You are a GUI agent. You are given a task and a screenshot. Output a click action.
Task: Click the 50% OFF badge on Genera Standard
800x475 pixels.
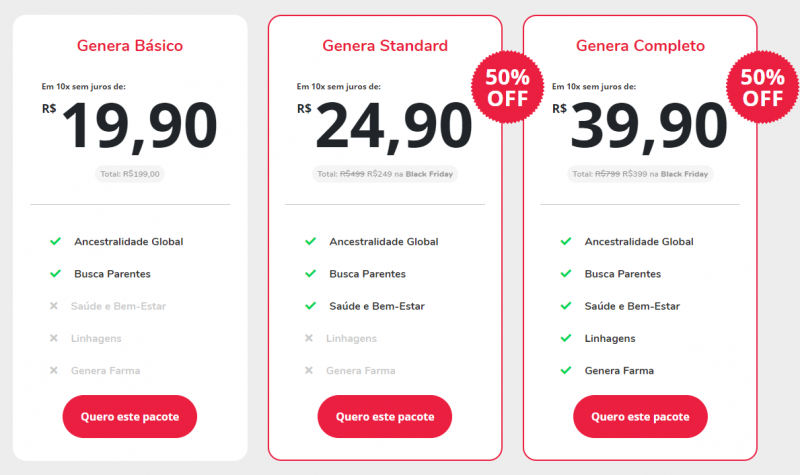pyautogui.click(x=508, y=88)
